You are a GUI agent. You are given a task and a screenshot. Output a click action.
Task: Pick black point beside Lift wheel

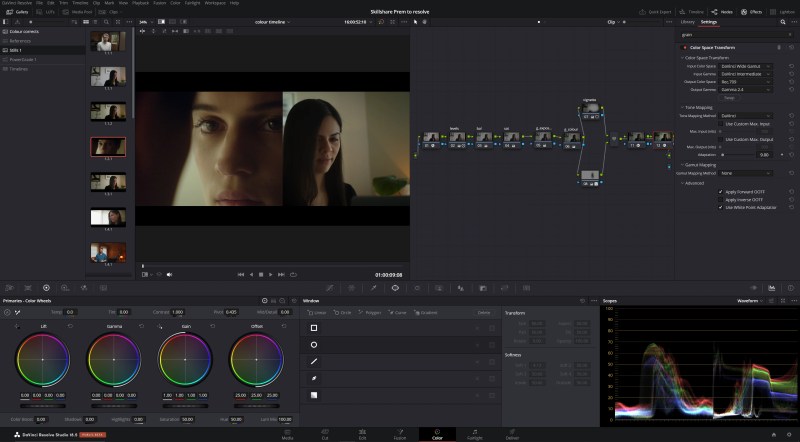pyautogui.click(x=17, y=326)
